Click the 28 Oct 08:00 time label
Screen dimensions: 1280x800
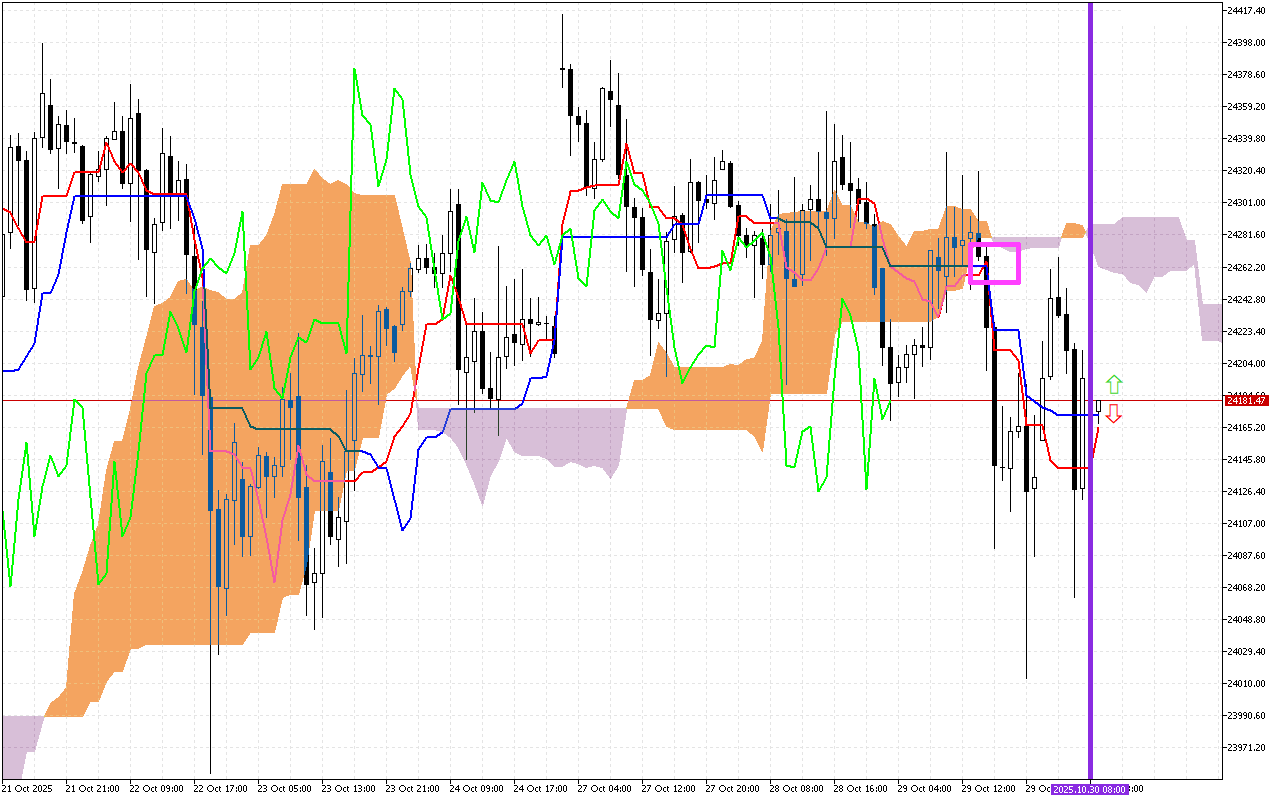(x=796, y=789)
